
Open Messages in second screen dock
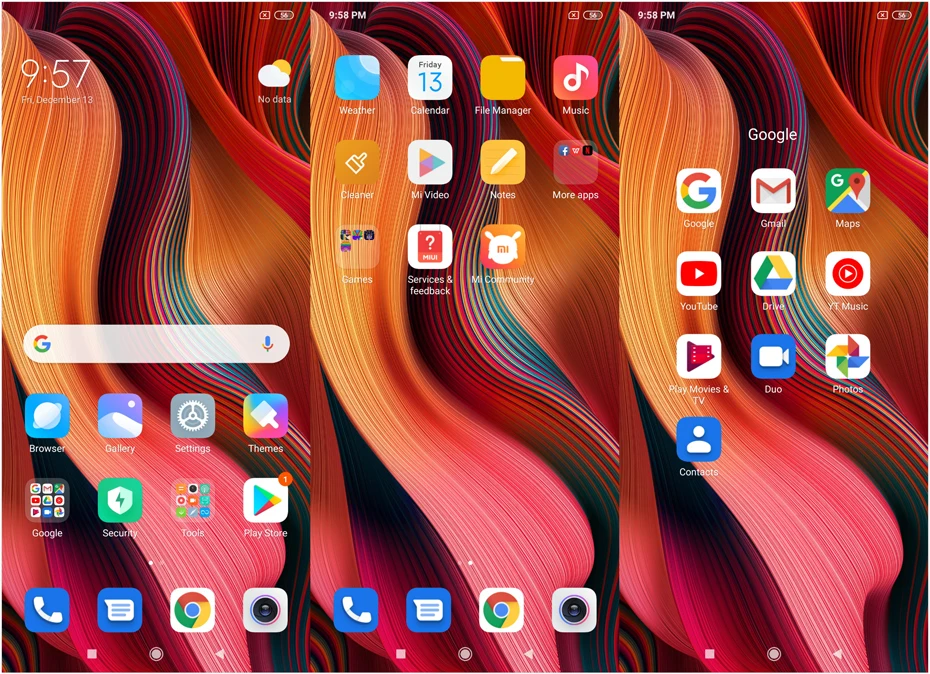(429, 610)
